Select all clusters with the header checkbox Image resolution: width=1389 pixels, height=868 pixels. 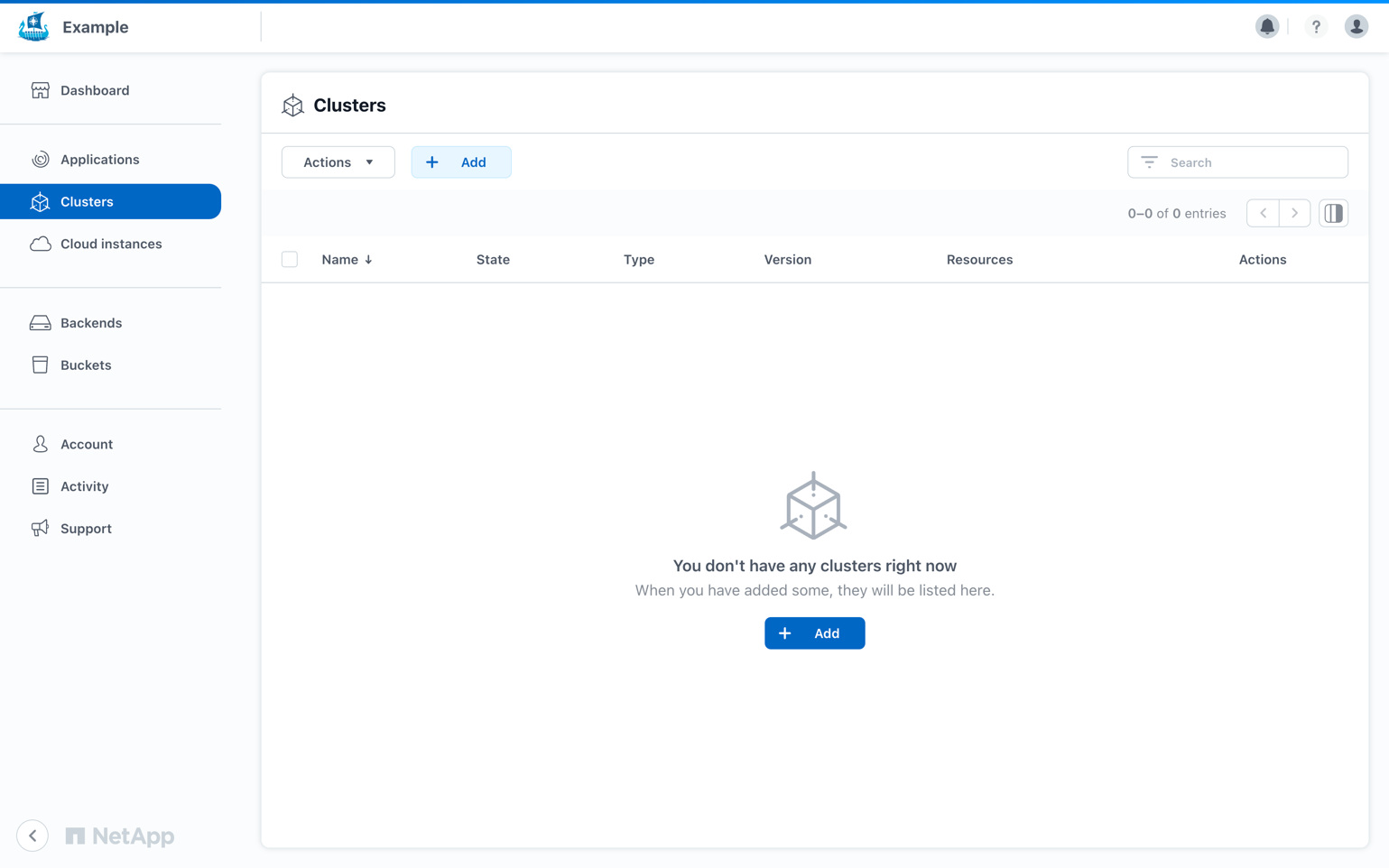290,260
